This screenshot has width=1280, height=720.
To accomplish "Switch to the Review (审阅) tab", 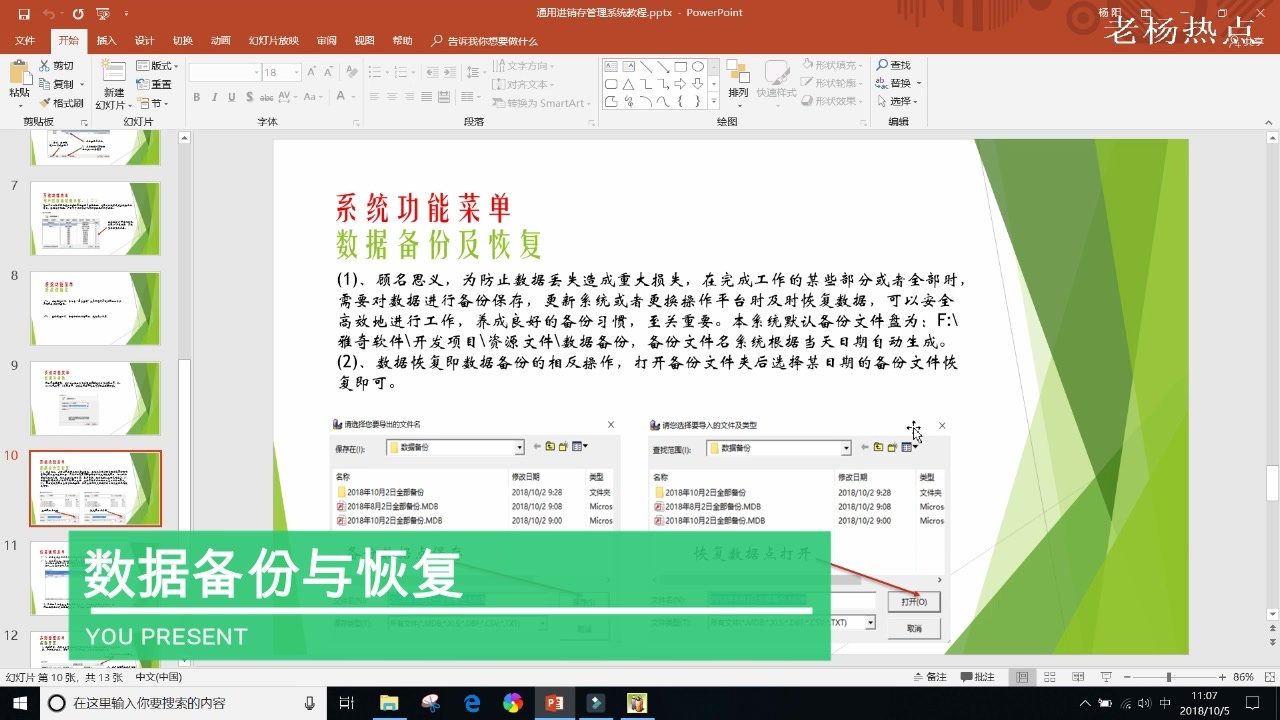I will pos(326,41).
